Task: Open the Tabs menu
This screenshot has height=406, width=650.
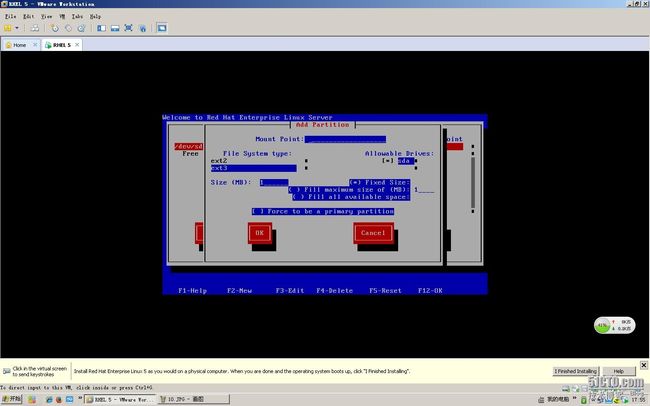Action: (x=77, y=16)
